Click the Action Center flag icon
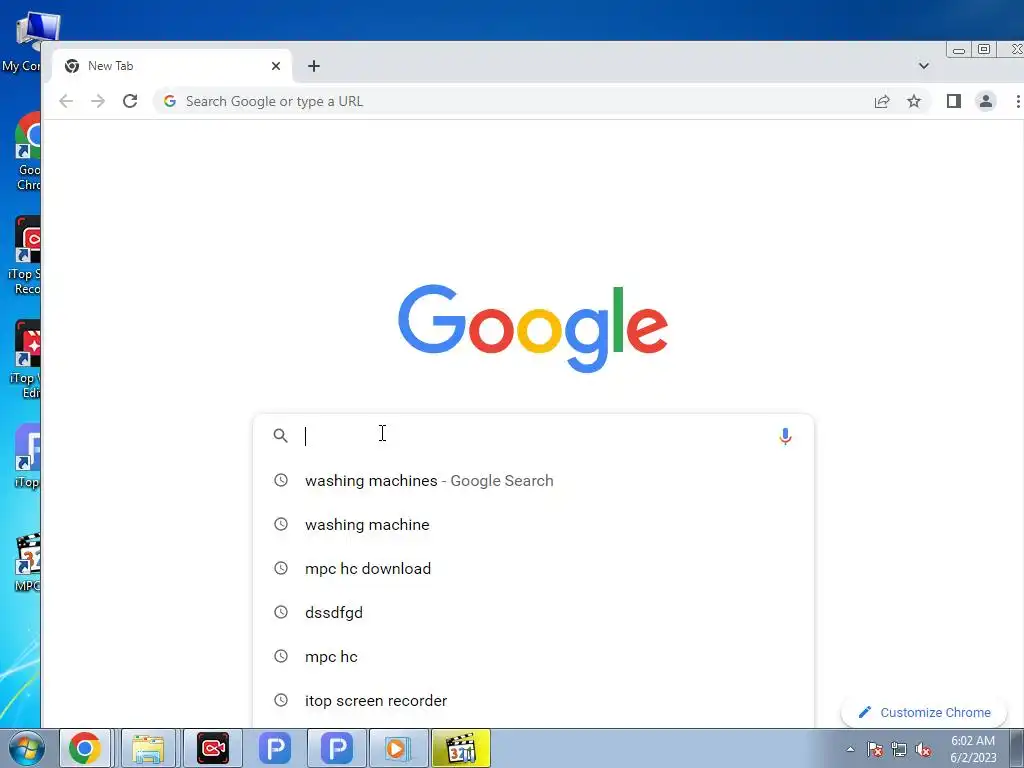Screen dimensions: 1024x768 click(875, 749)
